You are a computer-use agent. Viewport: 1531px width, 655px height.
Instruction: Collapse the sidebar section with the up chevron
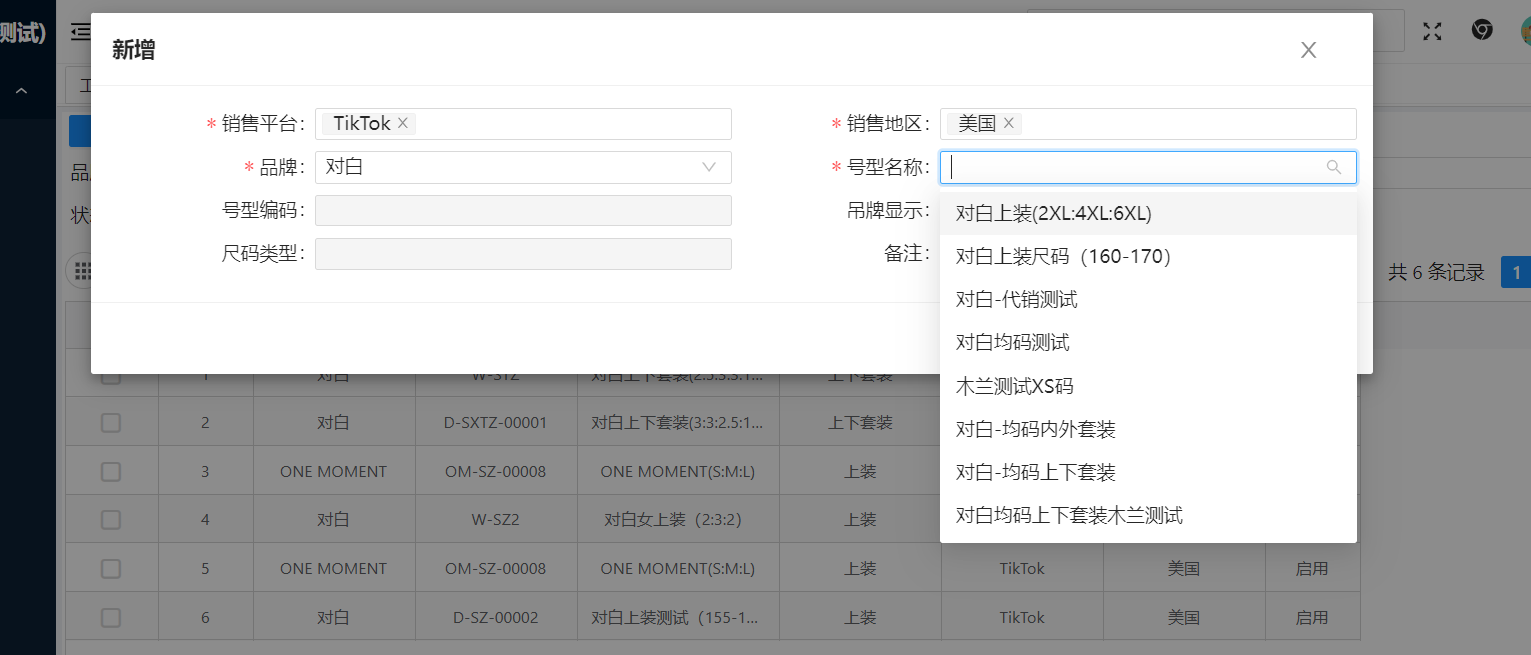(x=21, y=92)
